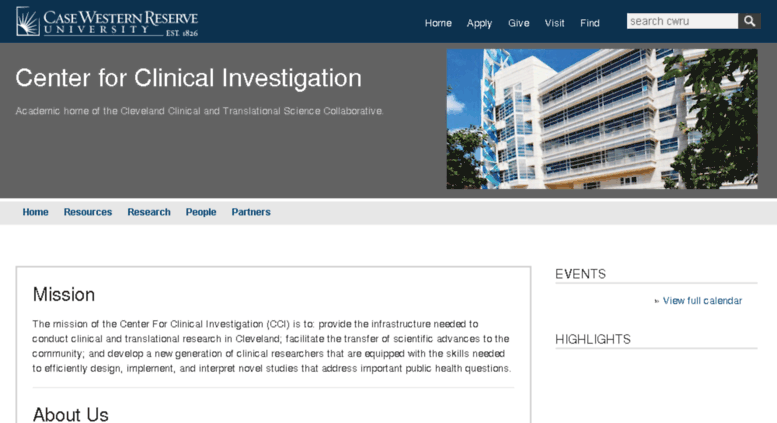Click the HIGHLIGHTS section heading
This screenshot has height=423, width=777.
[x=593, y=339]
